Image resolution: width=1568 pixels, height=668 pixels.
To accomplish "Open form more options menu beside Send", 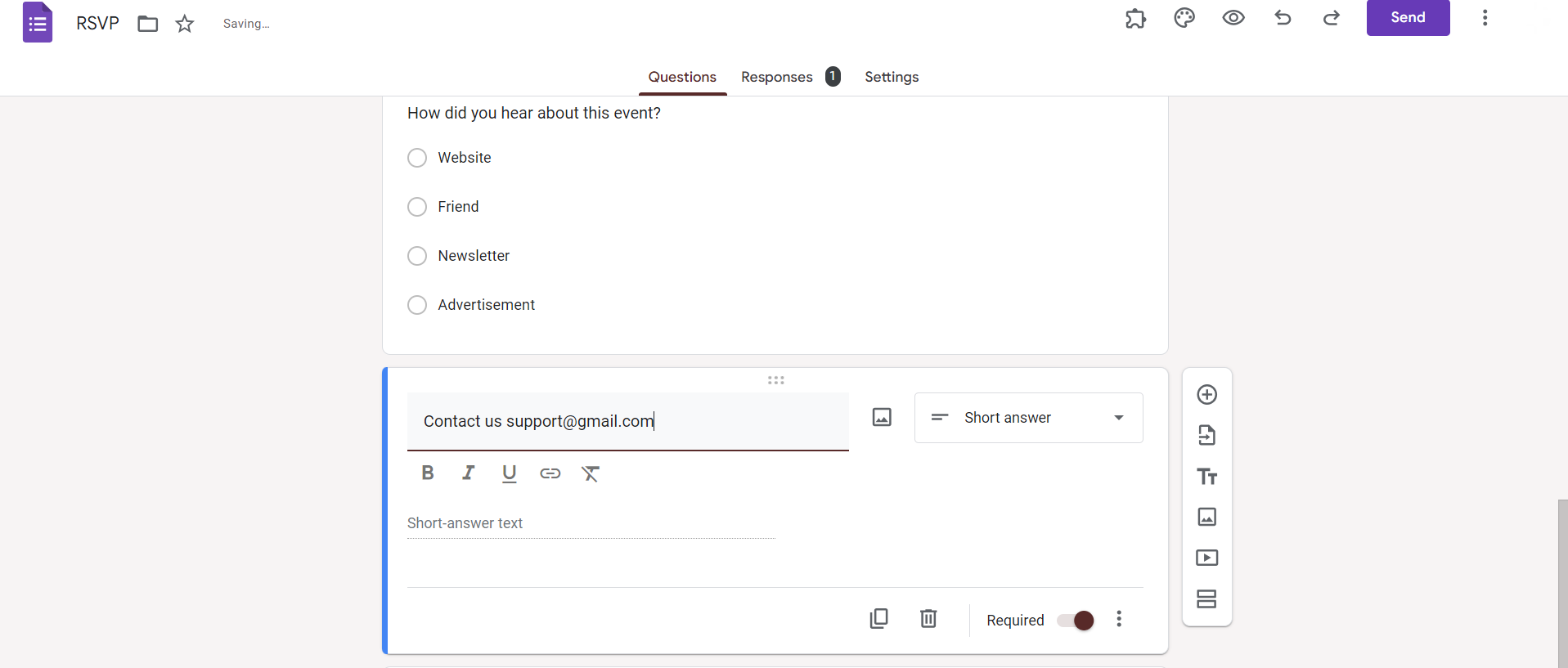I will (1485, 18).
